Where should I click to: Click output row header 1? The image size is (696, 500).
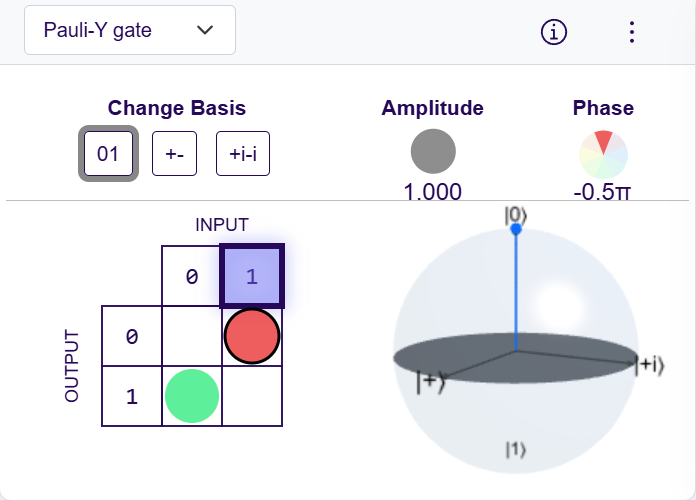pyautogui.click(x=131, y=396)
